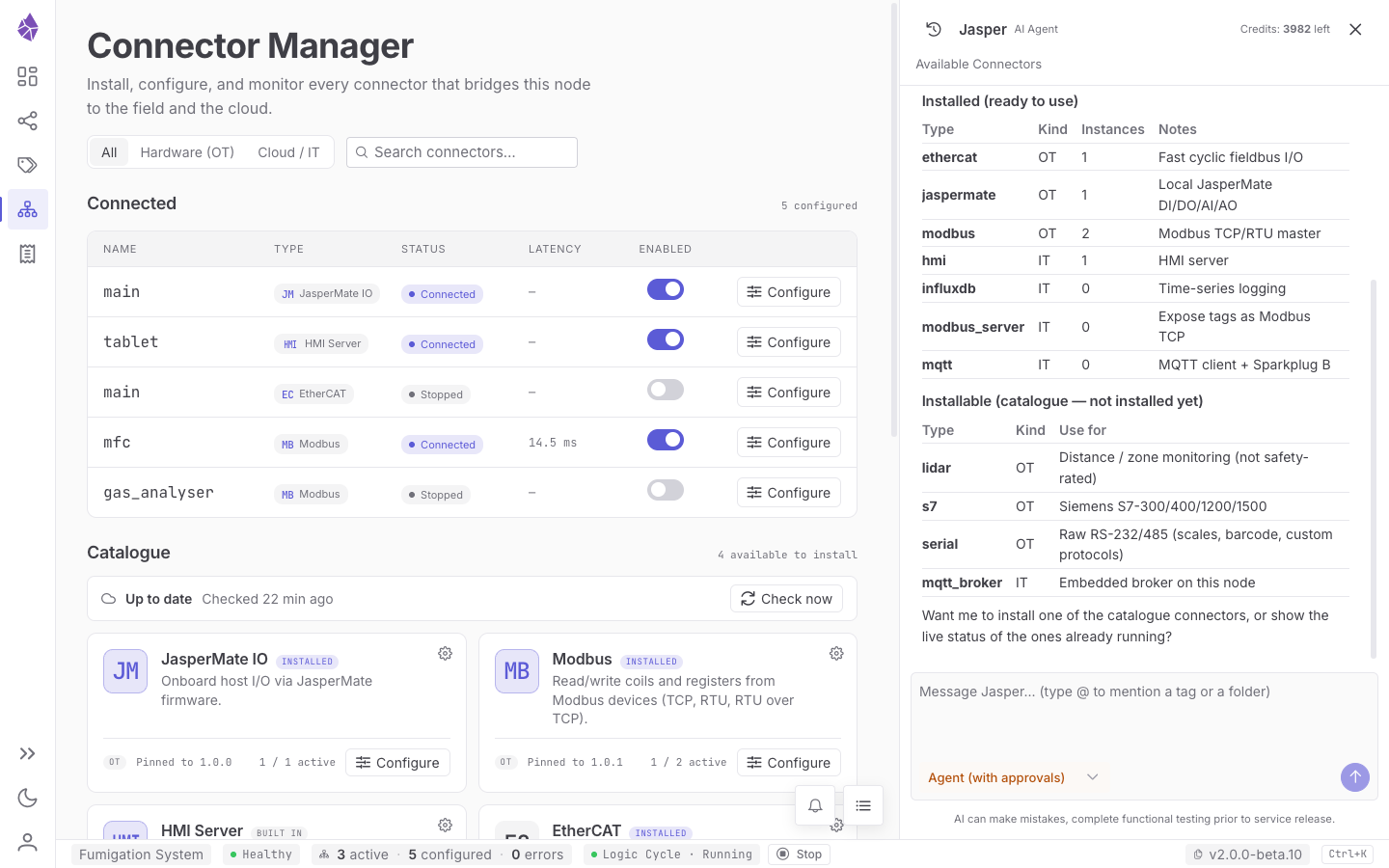Configure the tablet connector
This screenshot has height=868, width=1389.
[789, 342]
